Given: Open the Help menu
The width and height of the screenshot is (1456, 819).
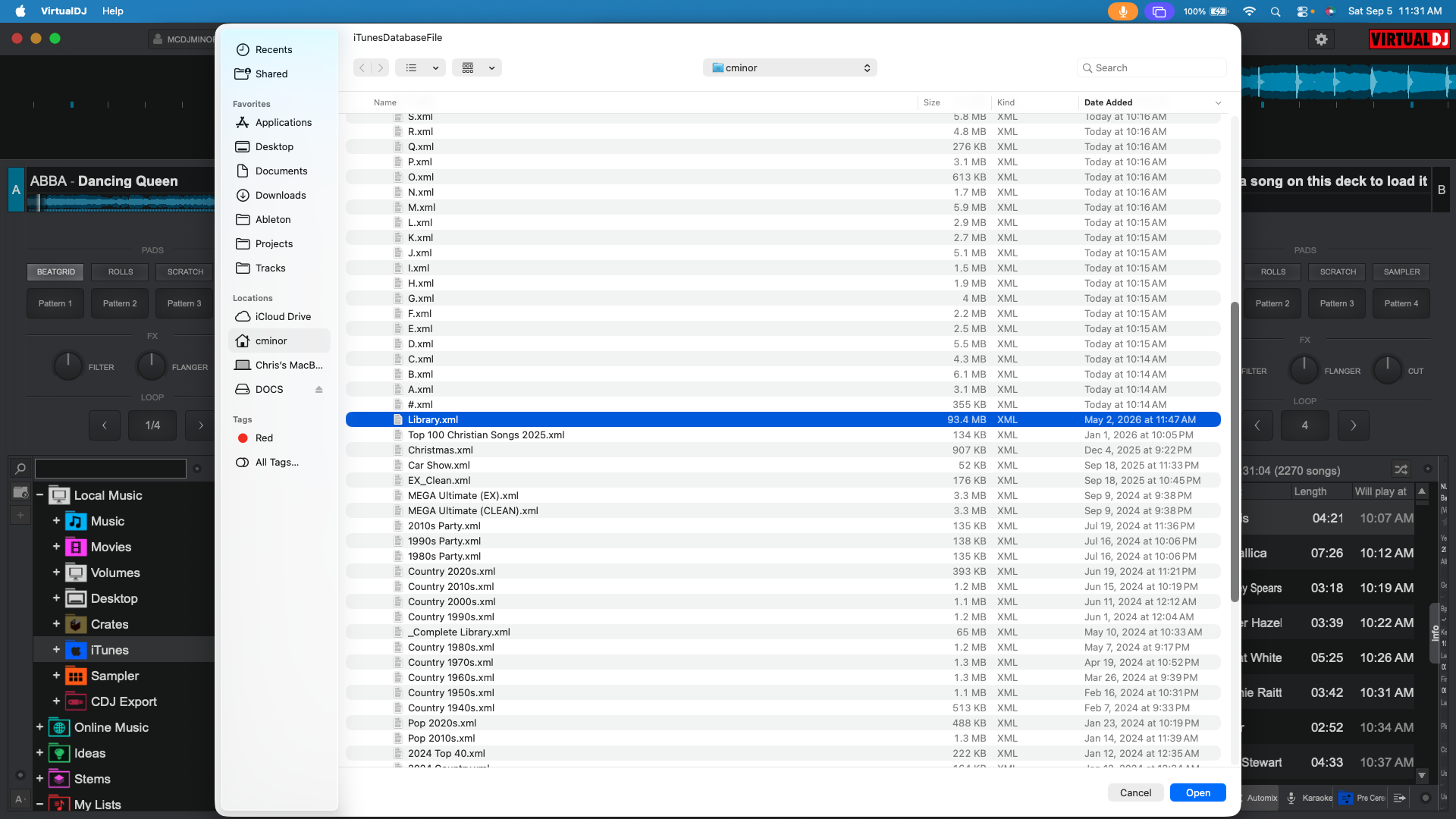Looking at the screenshot, I should click(113, 11).
